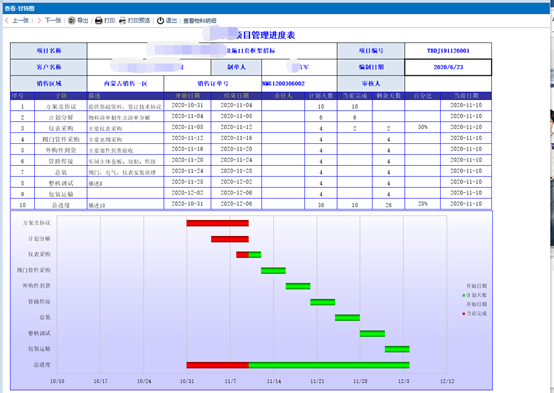Viewport: 554px width, 393px height.
Task: Click the export icon (导出)
Action: click(x=72, y=20)
